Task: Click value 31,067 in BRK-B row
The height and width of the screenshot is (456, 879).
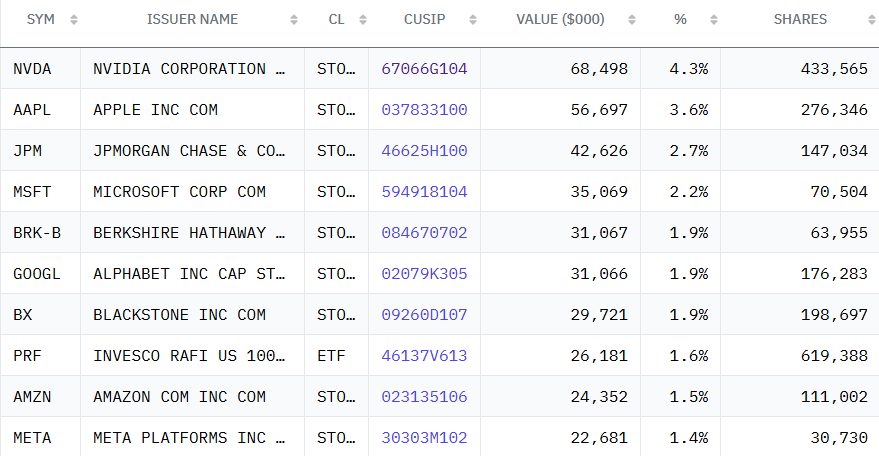Action: click(x=599, y=232)
